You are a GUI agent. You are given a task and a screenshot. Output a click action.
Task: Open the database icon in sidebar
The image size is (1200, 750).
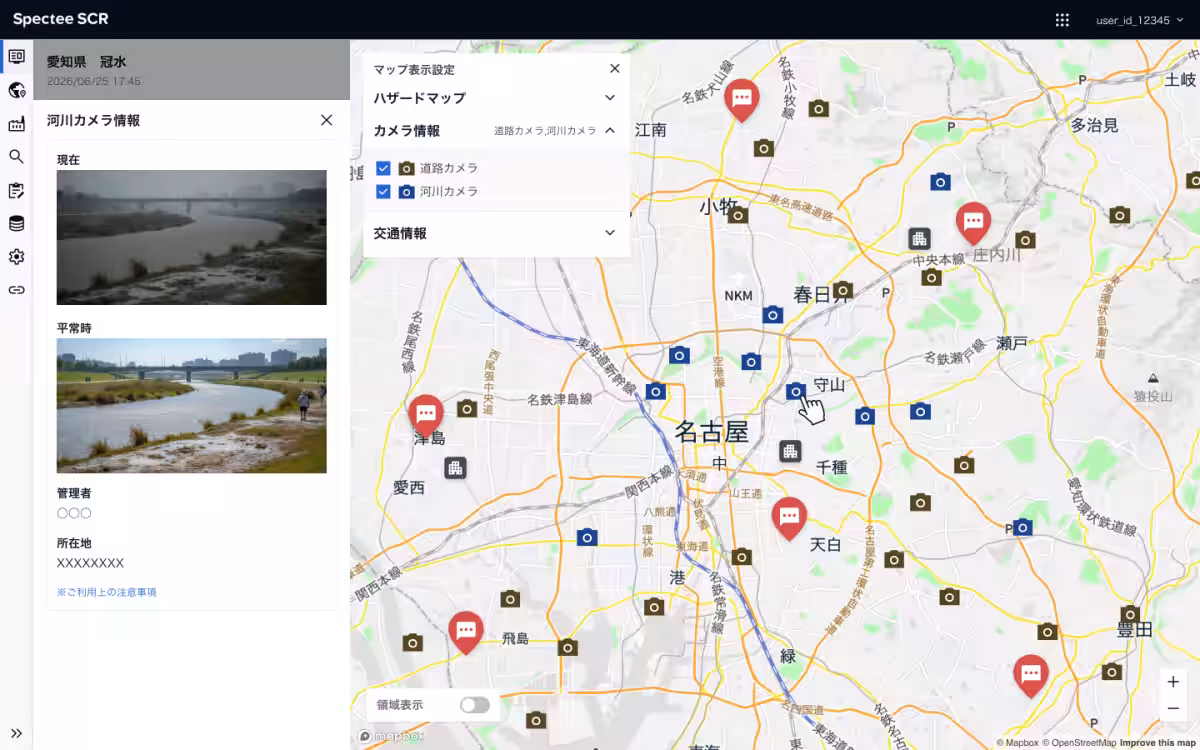(16, 223)
